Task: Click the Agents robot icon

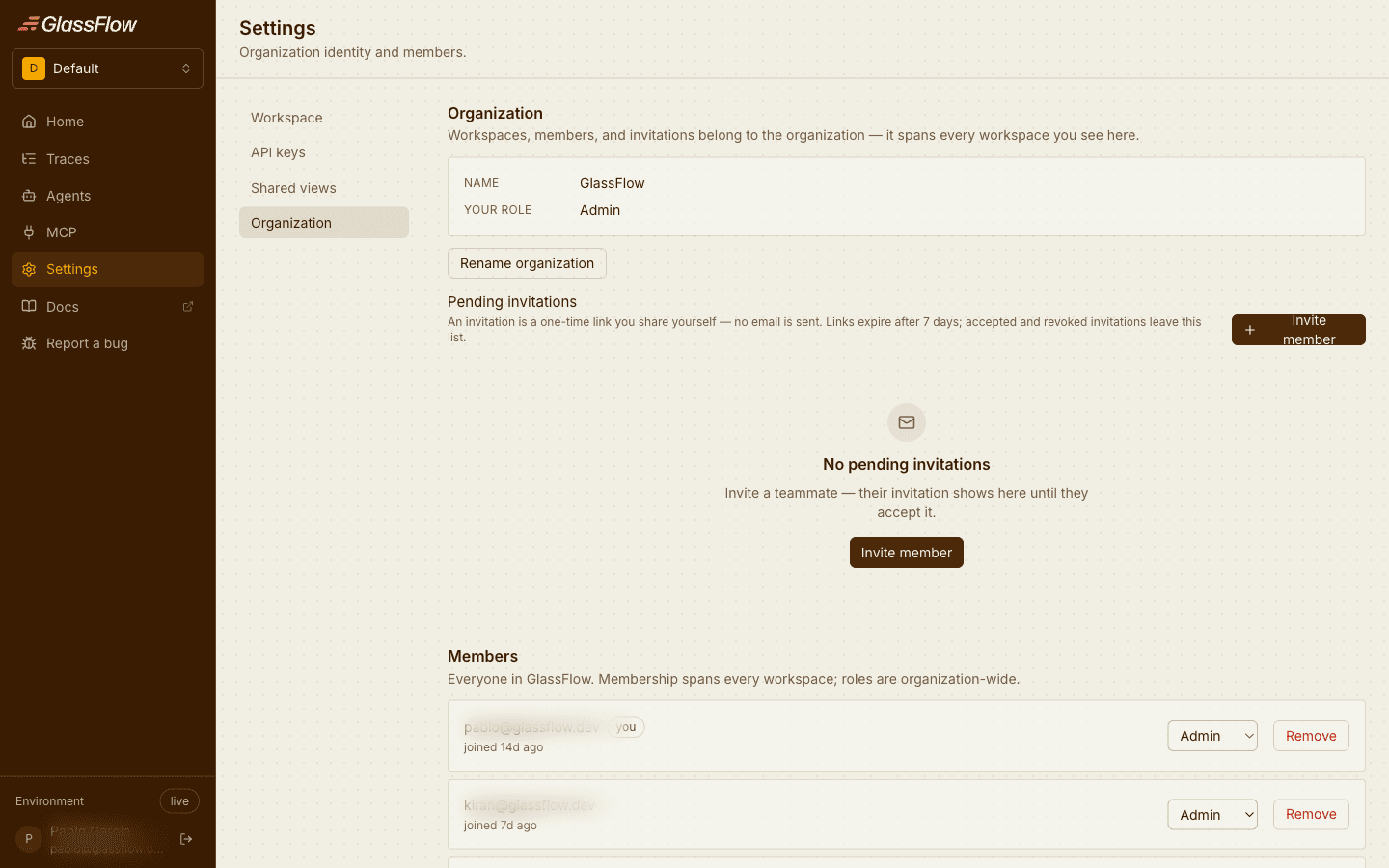Action: coord(29,196)
